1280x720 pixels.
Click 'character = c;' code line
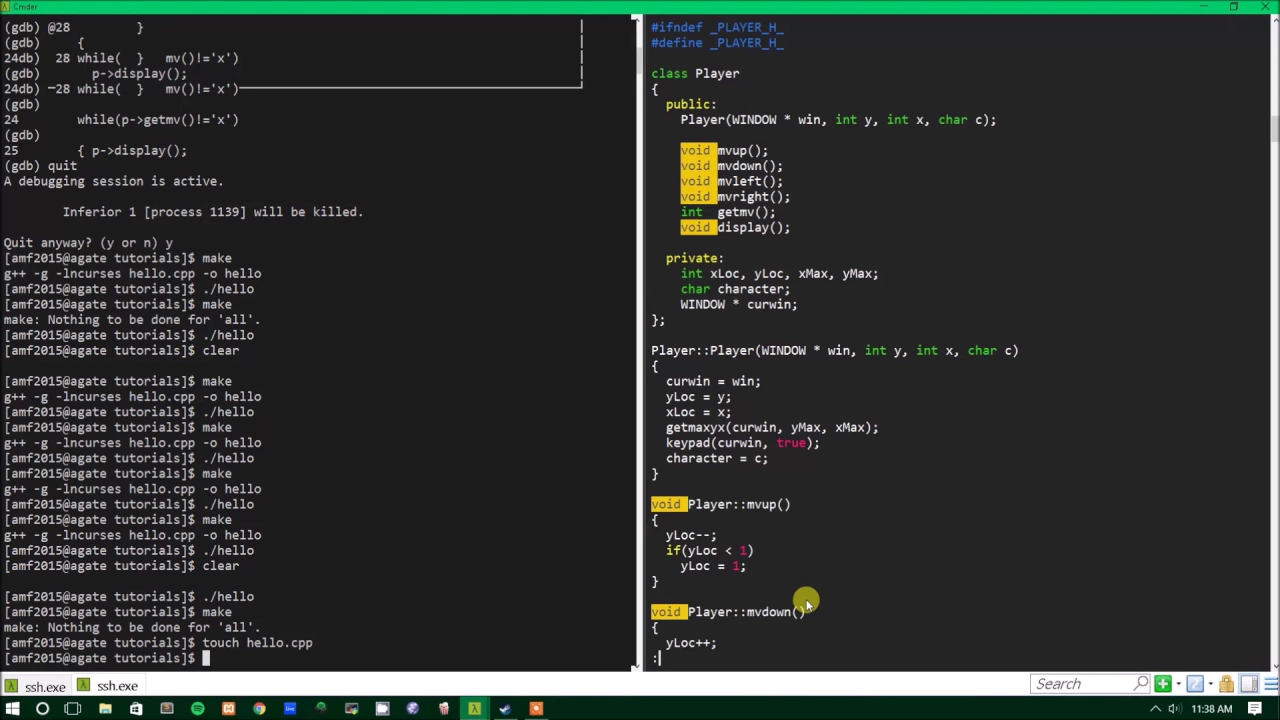[x=717, y=459]
